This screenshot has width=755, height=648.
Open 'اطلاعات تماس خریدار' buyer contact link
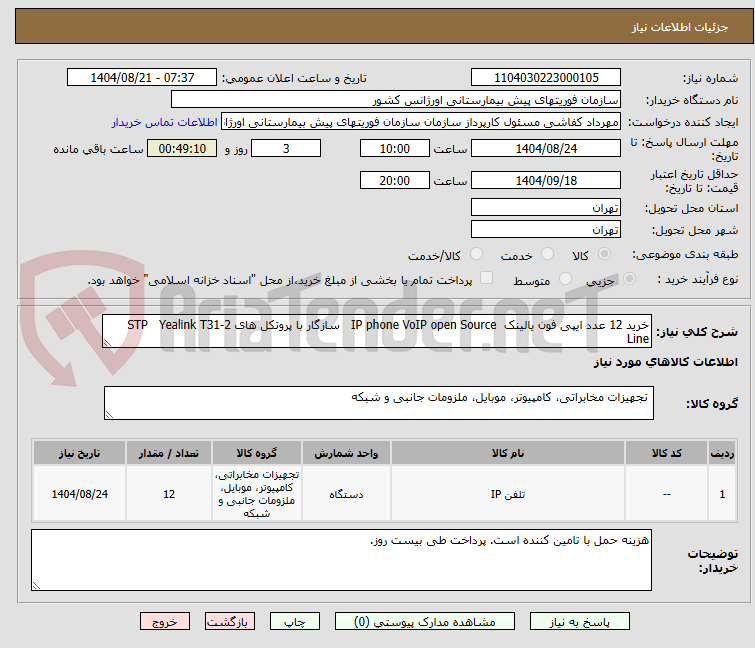165,122
